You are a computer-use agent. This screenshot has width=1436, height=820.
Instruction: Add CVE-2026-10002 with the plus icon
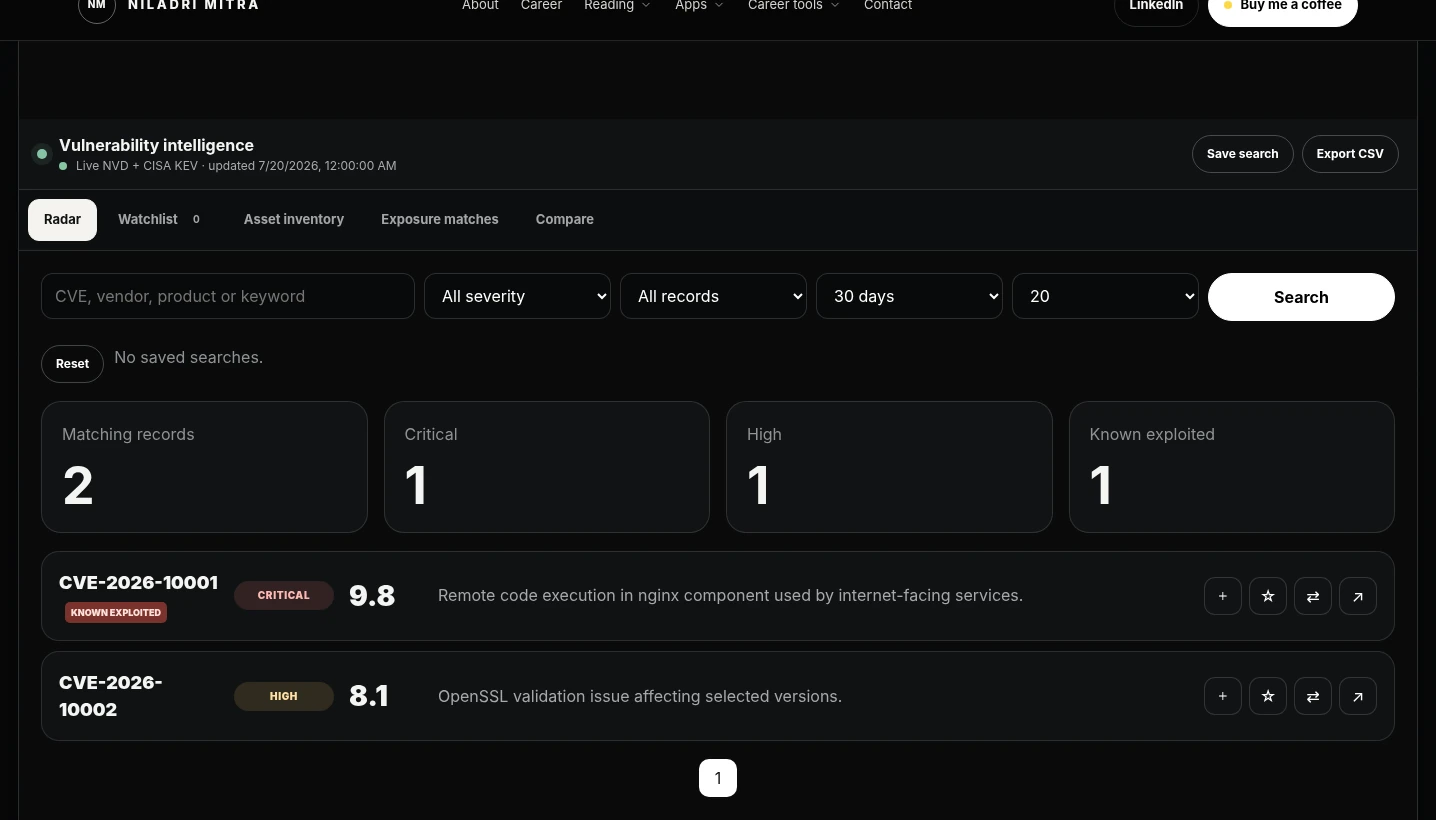(x=1222, y=696)
